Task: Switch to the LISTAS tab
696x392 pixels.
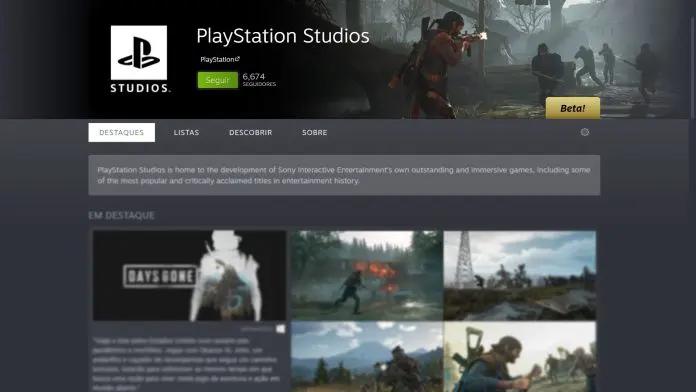Action: point(186,132)
